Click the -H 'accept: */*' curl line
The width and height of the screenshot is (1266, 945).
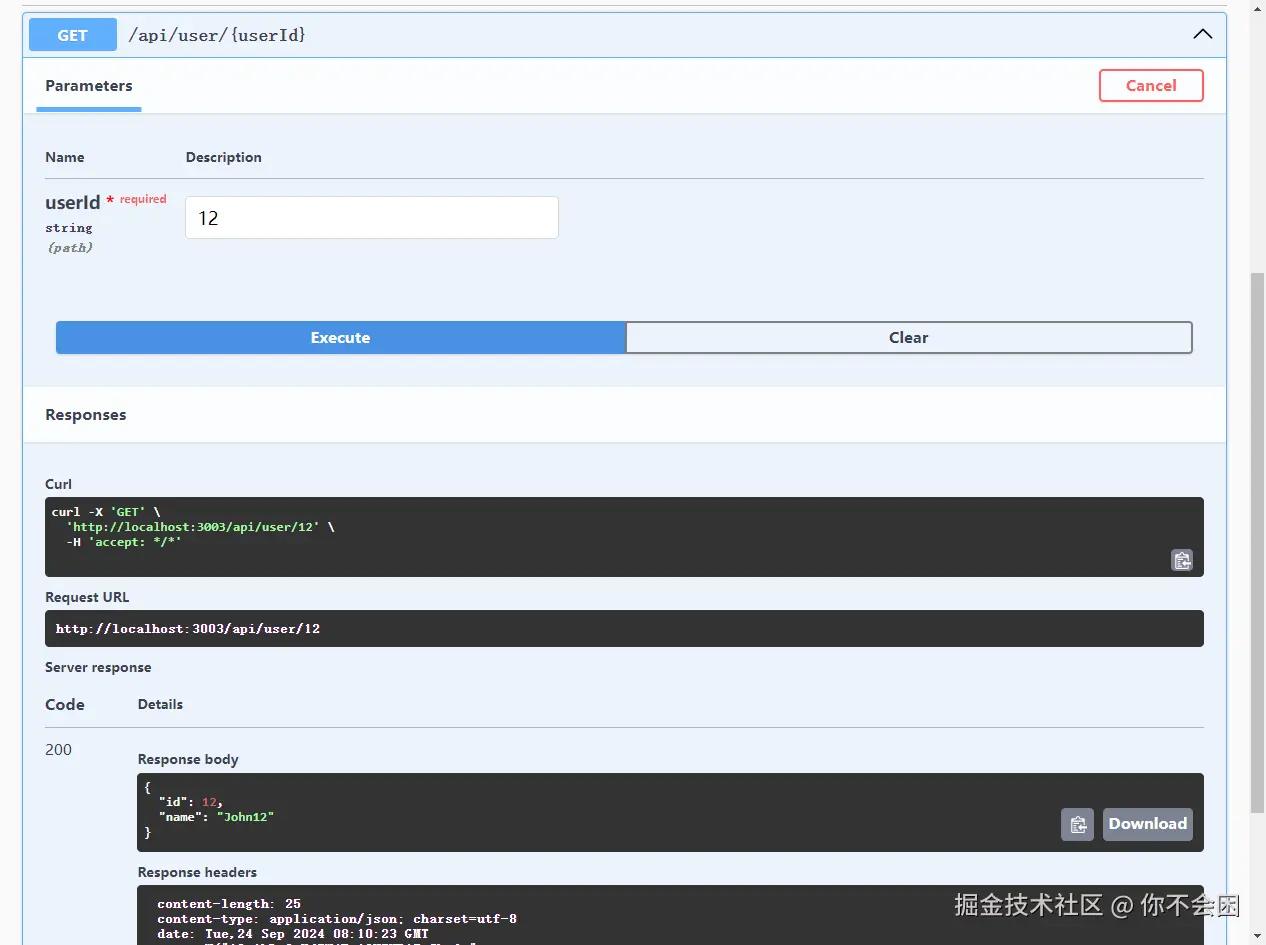[x=124, y=542]
